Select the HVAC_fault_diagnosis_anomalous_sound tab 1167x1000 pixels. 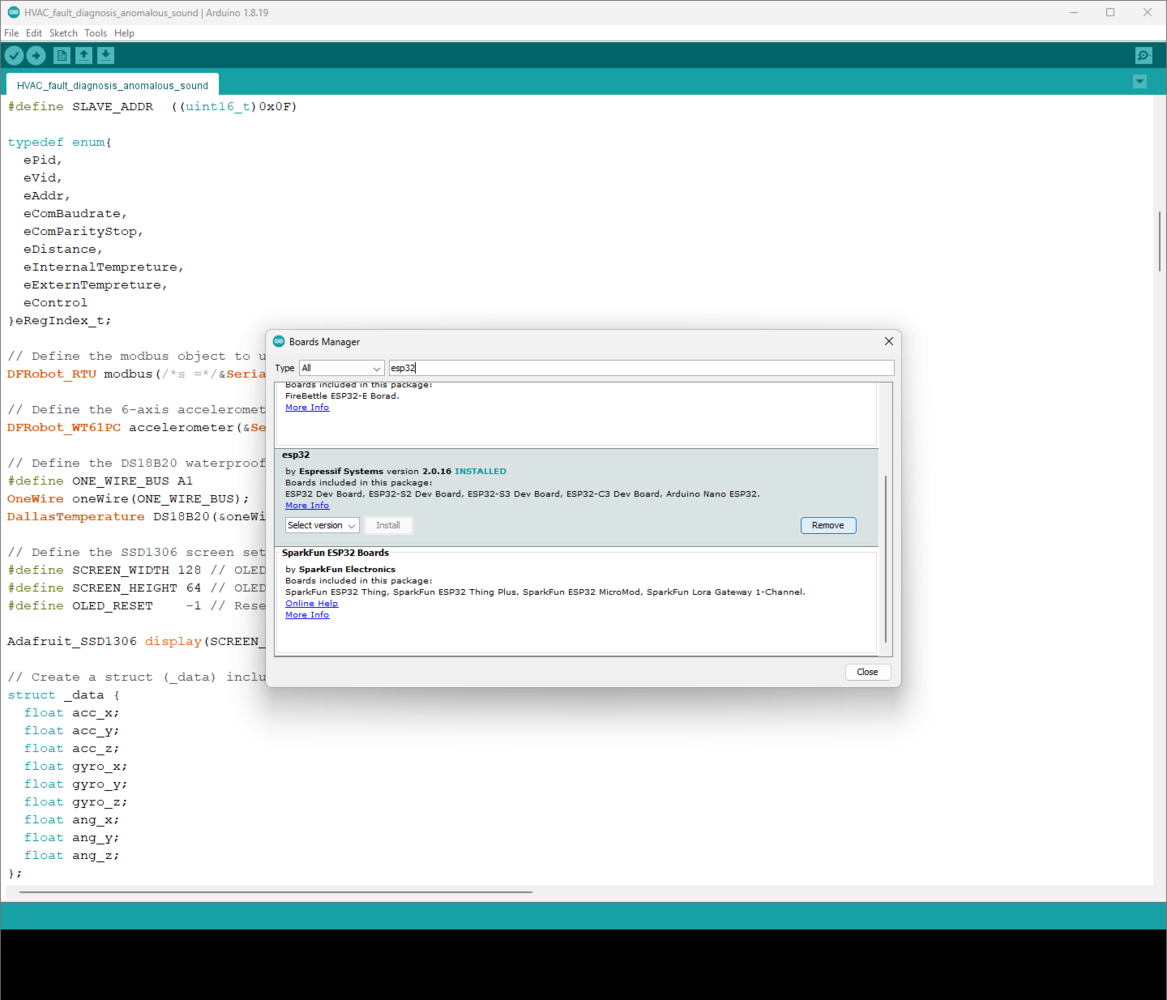(x=112, y=86)
